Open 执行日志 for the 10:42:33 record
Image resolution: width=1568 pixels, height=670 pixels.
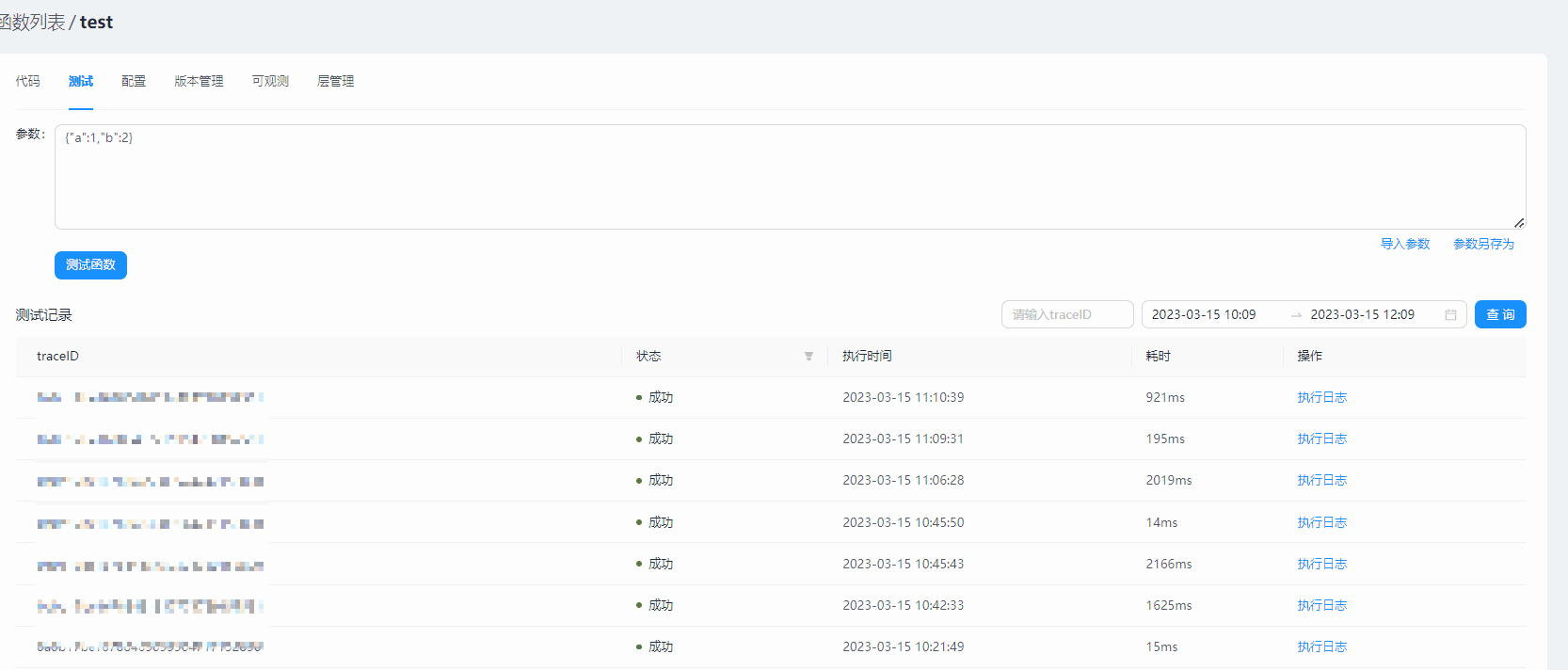(x=1321, y=605)
